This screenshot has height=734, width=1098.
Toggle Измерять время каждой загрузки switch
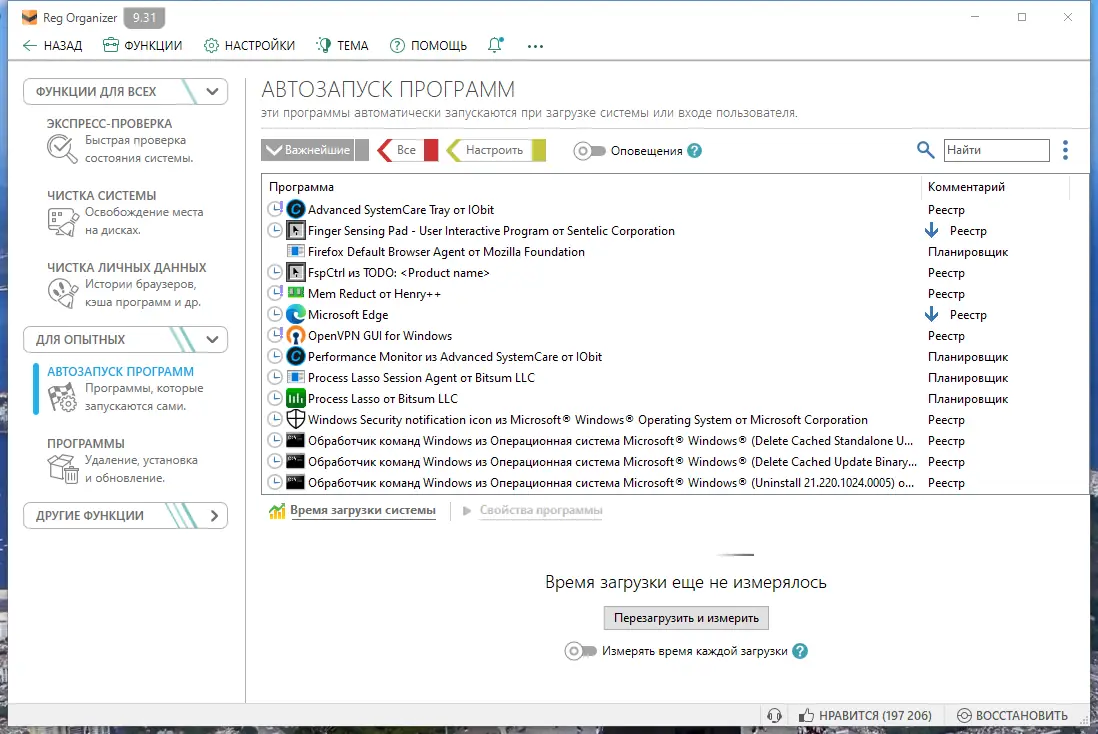(581, 651)
